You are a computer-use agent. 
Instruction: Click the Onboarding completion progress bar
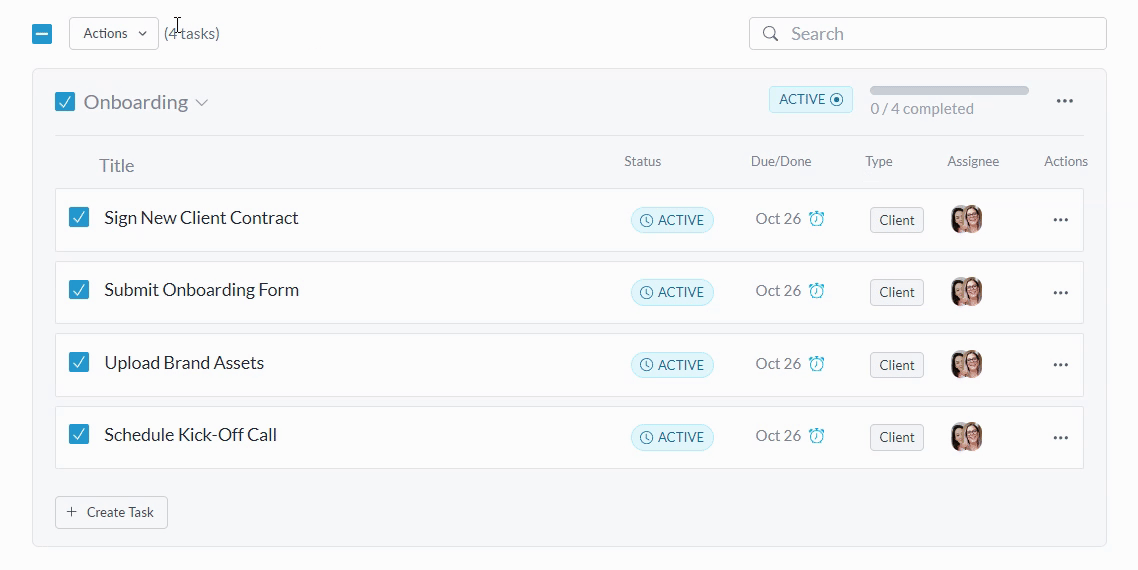(948, 91)
